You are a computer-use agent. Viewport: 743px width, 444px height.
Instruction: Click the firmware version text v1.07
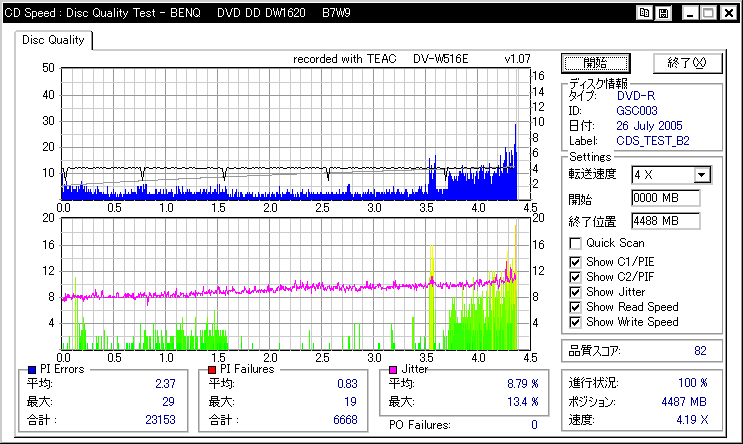click(517, 59)
